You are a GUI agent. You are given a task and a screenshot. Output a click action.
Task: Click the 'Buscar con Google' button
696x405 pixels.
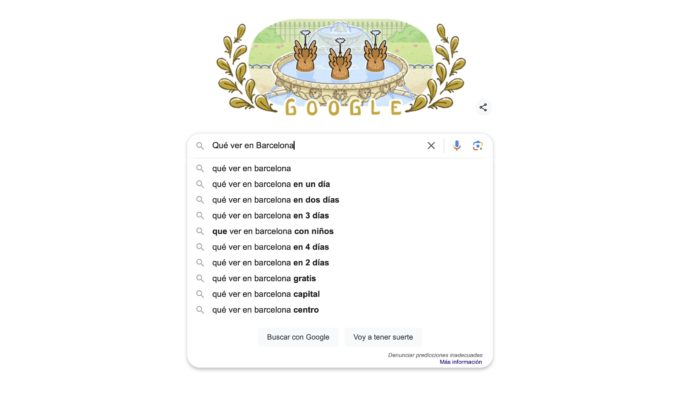tap(298, 337)
